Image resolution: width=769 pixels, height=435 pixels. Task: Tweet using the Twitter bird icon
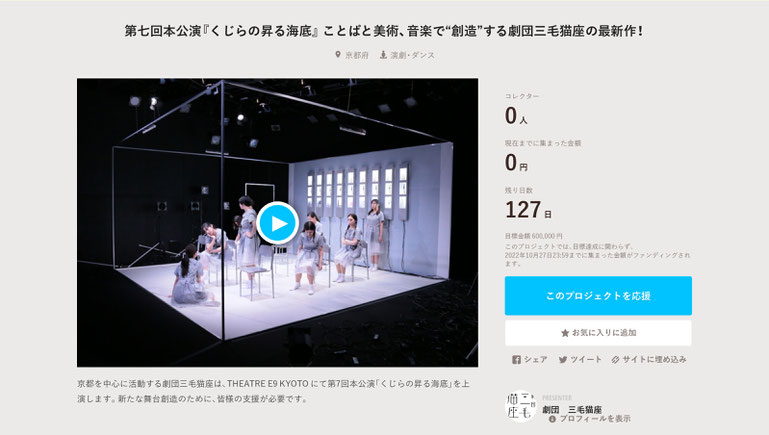click(563, 359)
